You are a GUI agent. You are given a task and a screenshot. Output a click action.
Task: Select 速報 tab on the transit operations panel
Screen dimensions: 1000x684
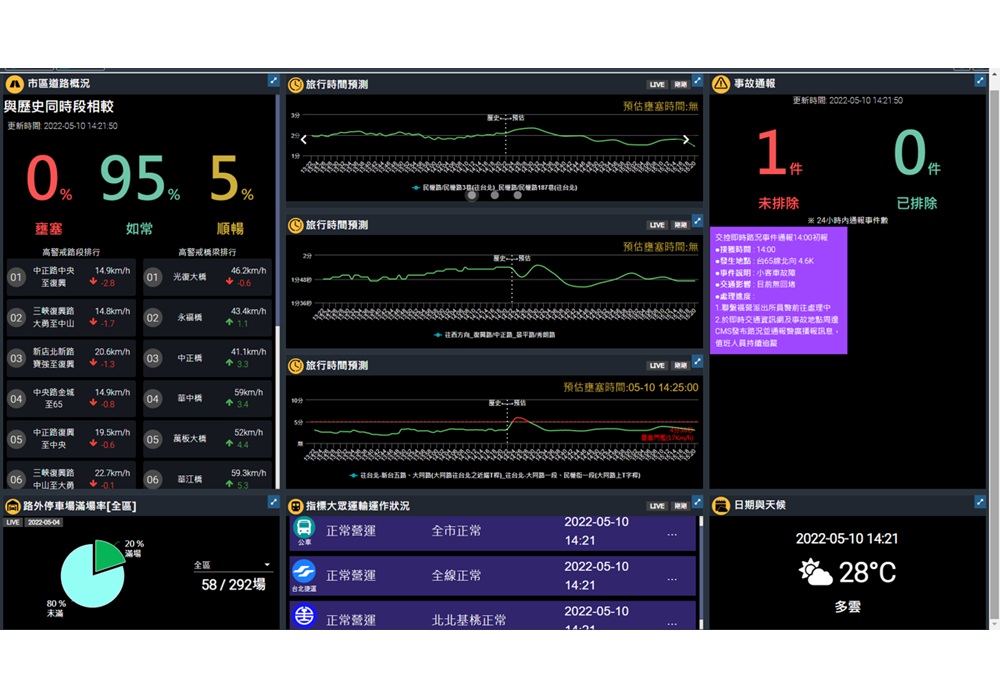click(x=682, y=504)
